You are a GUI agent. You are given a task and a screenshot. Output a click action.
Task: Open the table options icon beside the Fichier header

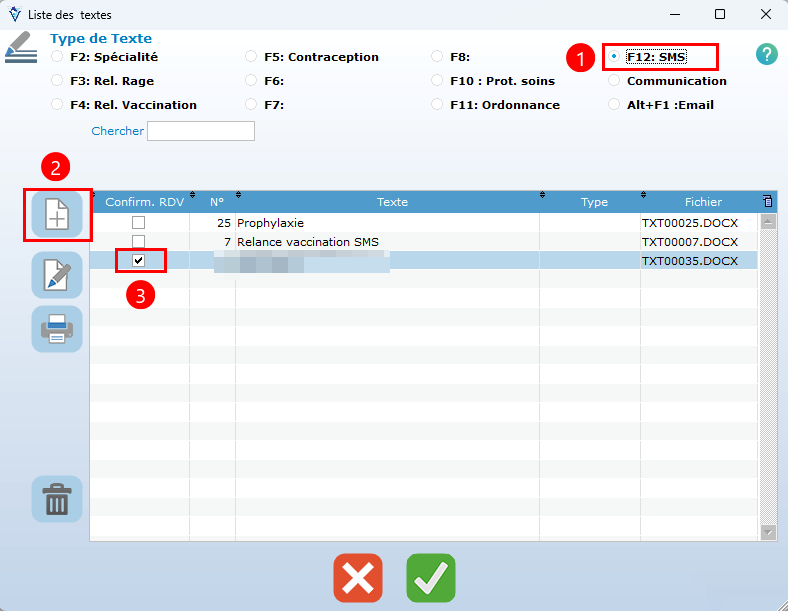767,201
